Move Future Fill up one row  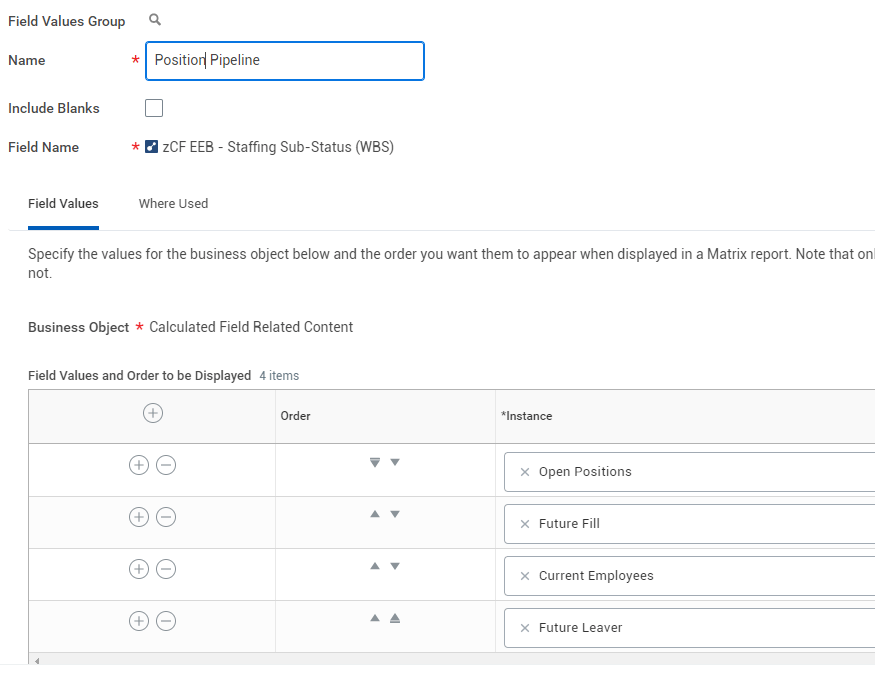point(375,514)
